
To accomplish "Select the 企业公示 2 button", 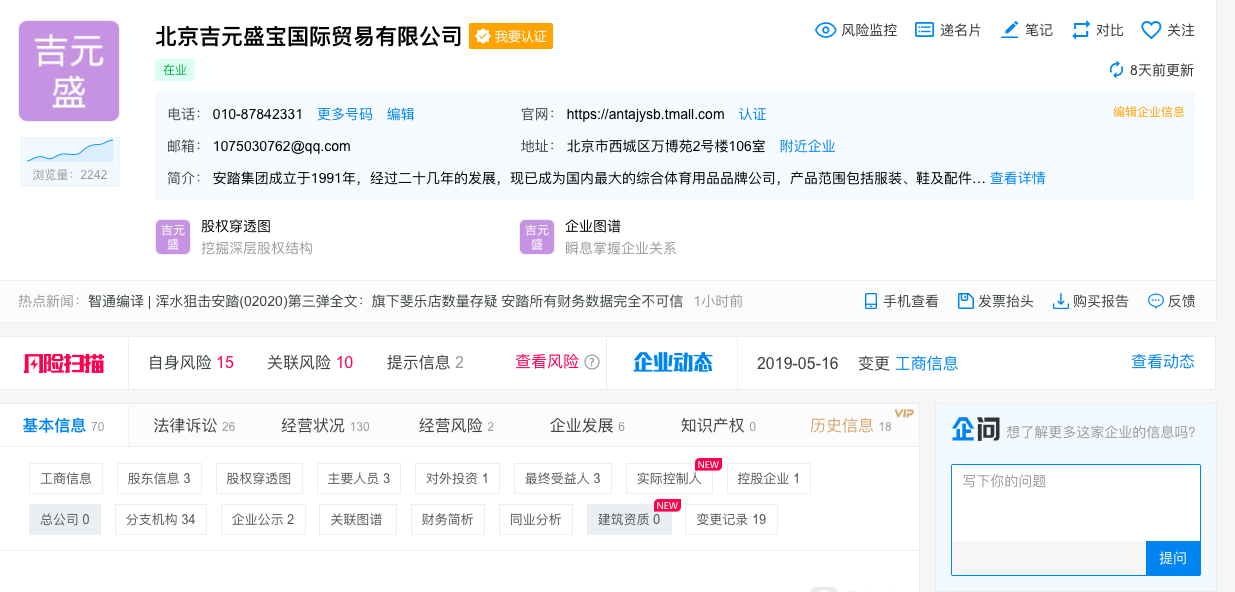I will pos(263,520).
